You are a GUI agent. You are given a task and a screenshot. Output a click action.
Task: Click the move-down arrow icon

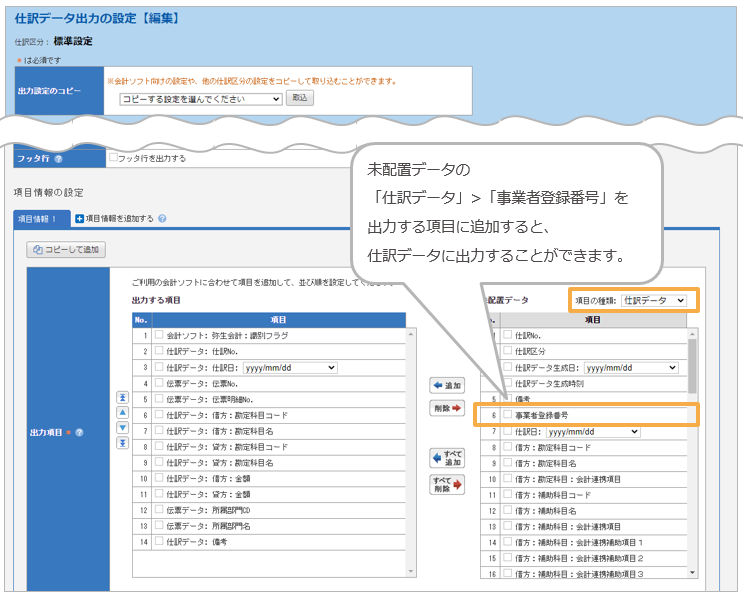123,427
